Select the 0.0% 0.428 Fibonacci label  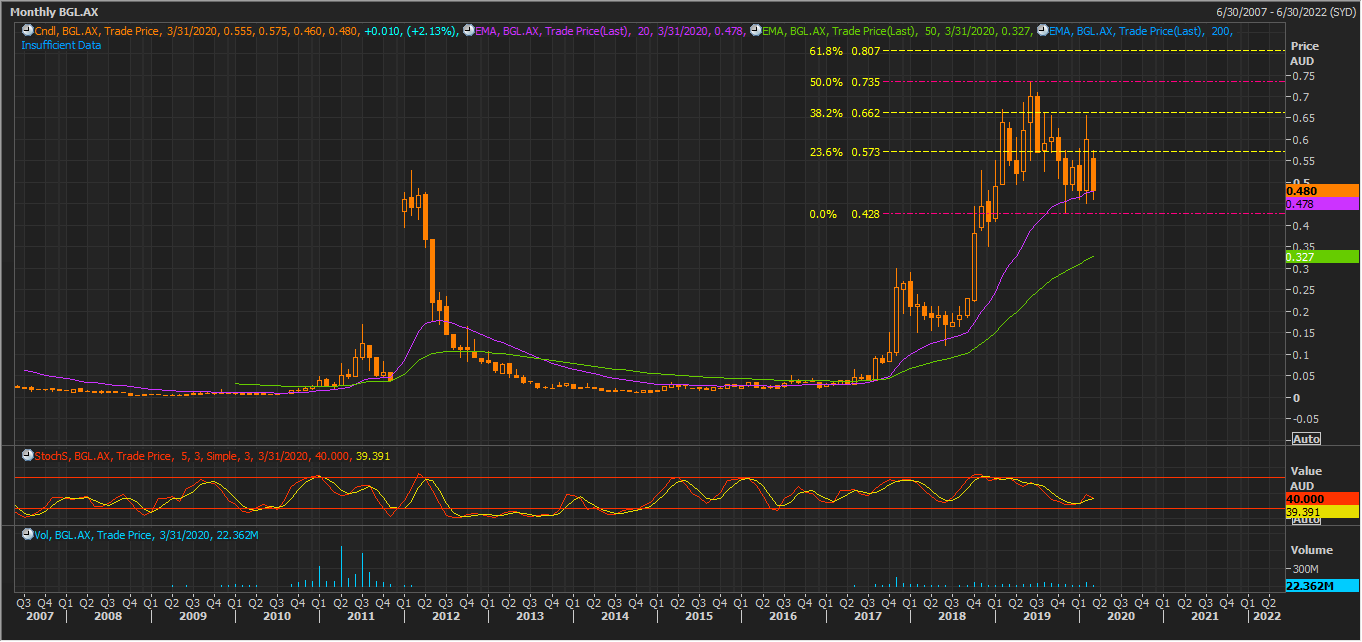click(x=844, y=214)
